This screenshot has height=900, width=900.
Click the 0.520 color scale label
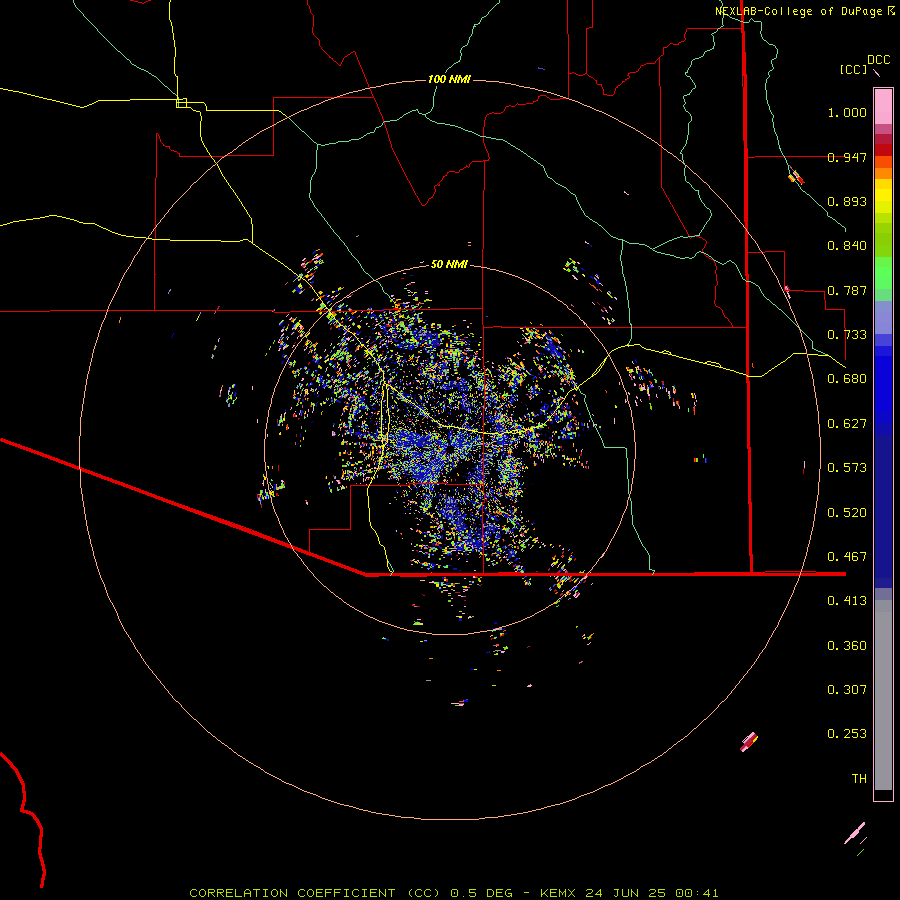847,513
